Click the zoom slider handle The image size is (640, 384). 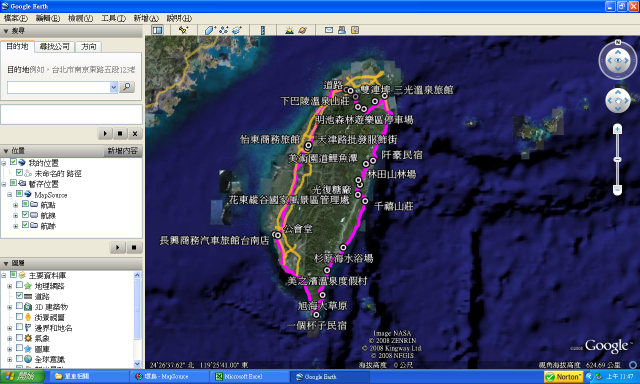point(618,159)
